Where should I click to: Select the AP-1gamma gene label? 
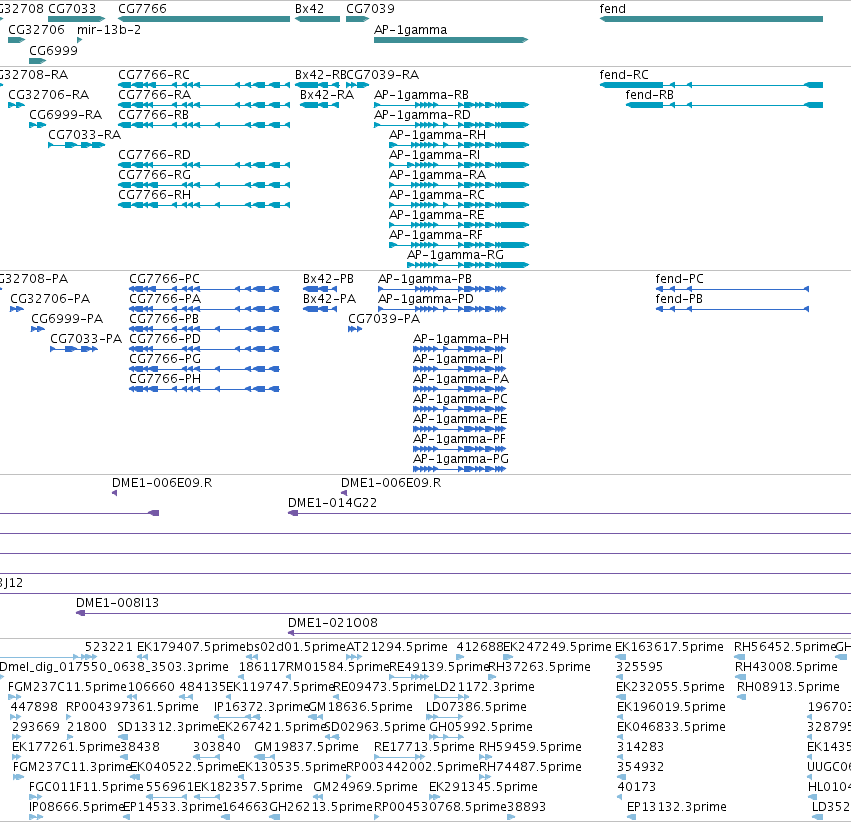(x=410, y=30)
